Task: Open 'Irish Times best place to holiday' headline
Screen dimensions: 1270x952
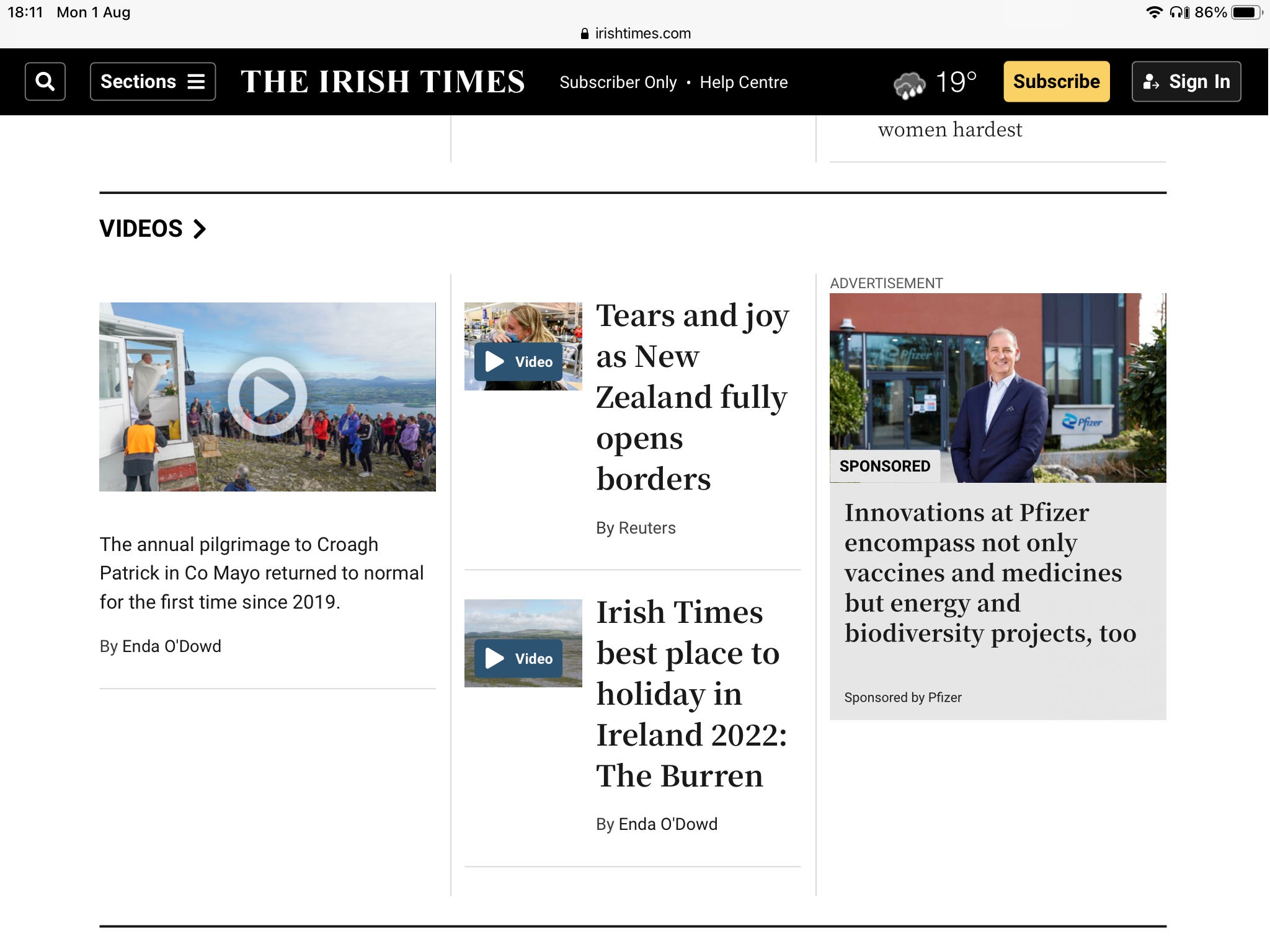Action: click(x=691, y=694)
